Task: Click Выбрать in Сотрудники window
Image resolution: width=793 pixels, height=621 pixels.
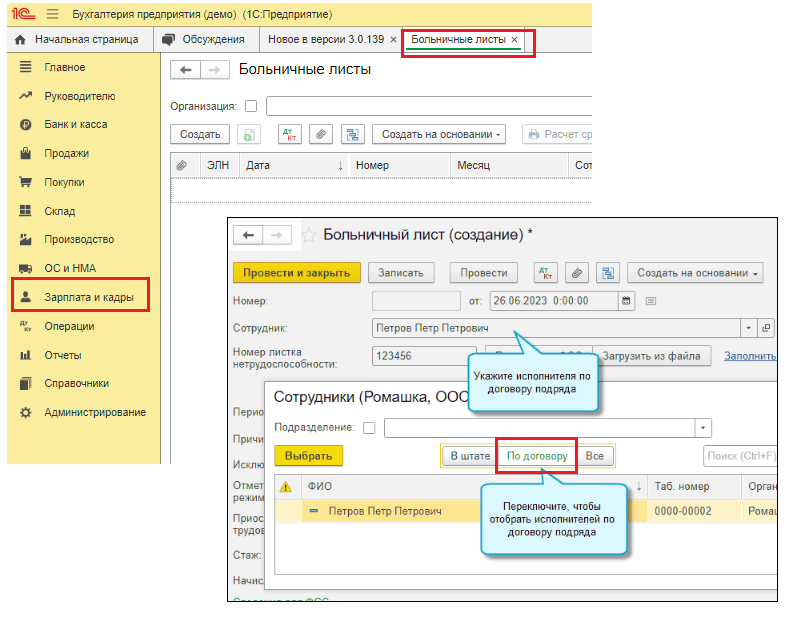Action: pyautogui.click(x=309, y=456)
